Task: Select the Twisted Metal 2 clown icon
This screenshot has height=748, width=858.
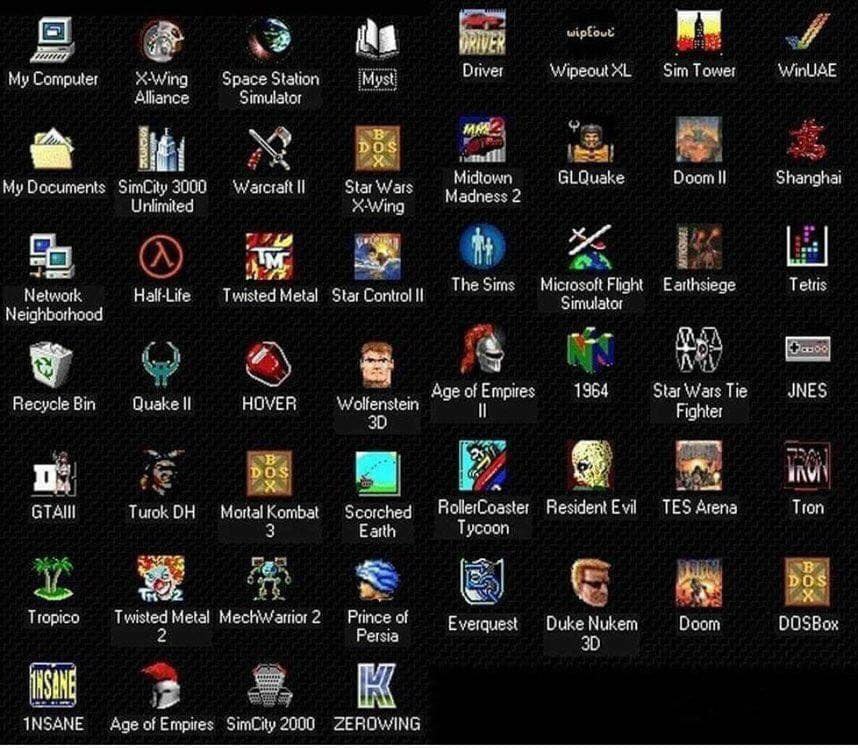Action: [x=160, y=578]
